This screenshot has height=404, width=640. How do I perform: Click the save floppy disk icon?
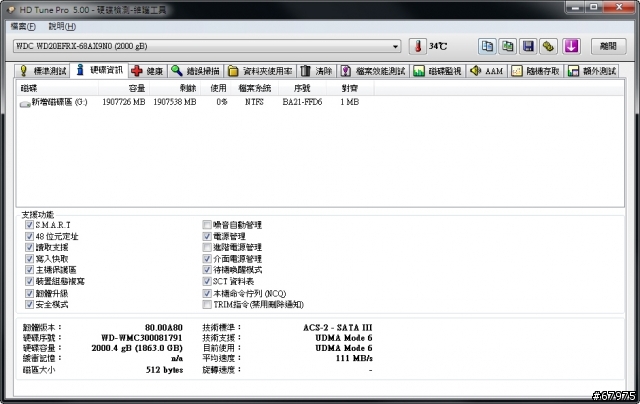(x=528, y=46)
